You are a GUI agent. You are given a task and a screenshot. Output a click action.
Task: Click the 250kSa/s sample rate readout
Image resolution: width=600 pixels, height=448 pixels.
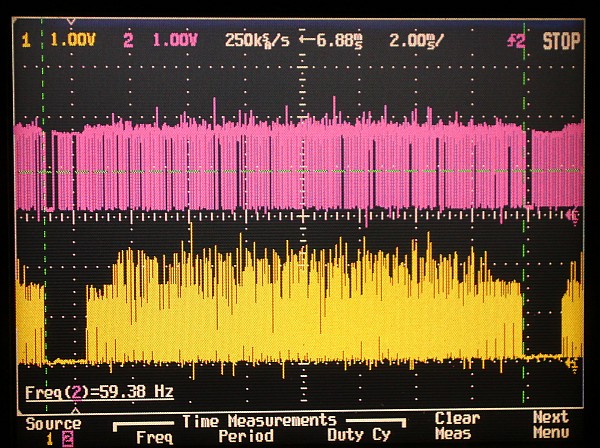257,42
